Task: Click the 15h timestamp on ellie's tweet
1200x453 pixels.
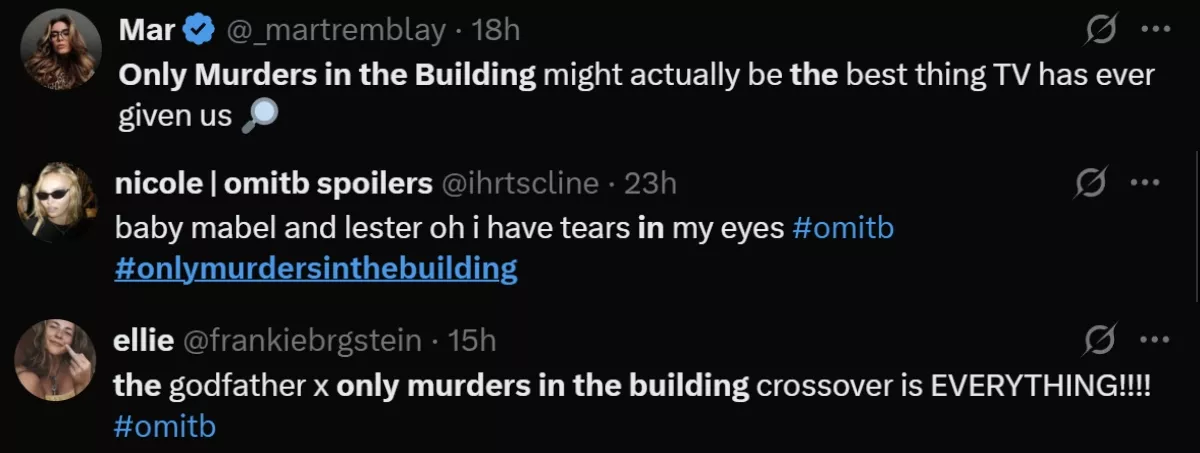Action: (472, 341)
